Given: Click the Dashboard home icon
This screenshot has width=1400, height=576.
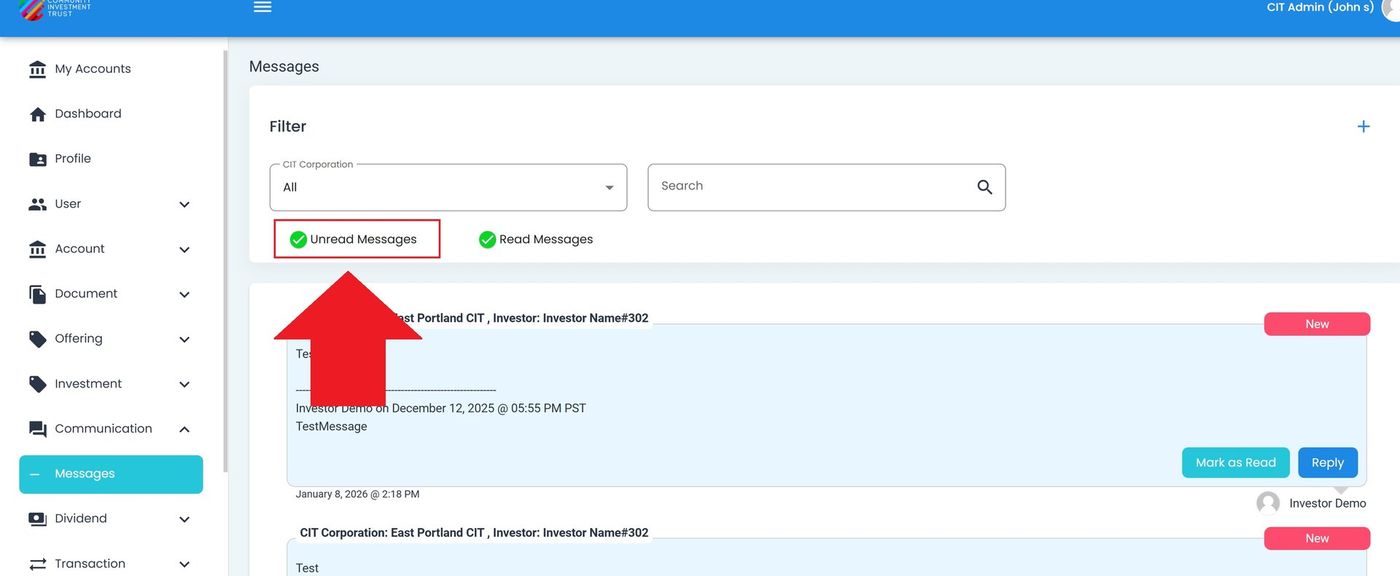Looking at the screenshot, I should pyautogui.click(x=38, y=114).
